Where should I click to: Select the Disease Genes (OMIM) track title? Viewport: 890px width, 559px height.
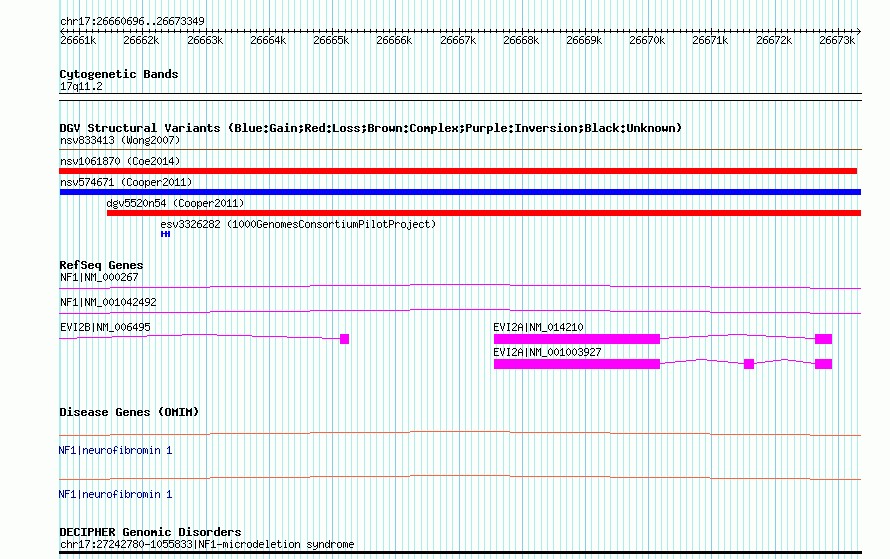[129, 412]
